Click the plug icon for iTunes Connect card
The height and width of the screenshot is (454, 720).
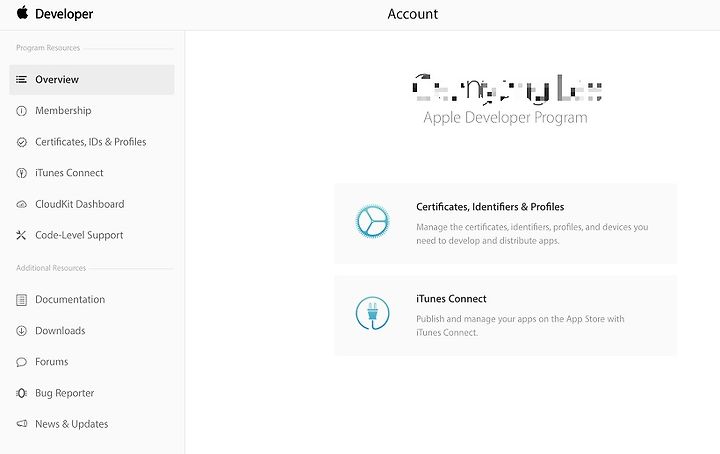point(372,313)
